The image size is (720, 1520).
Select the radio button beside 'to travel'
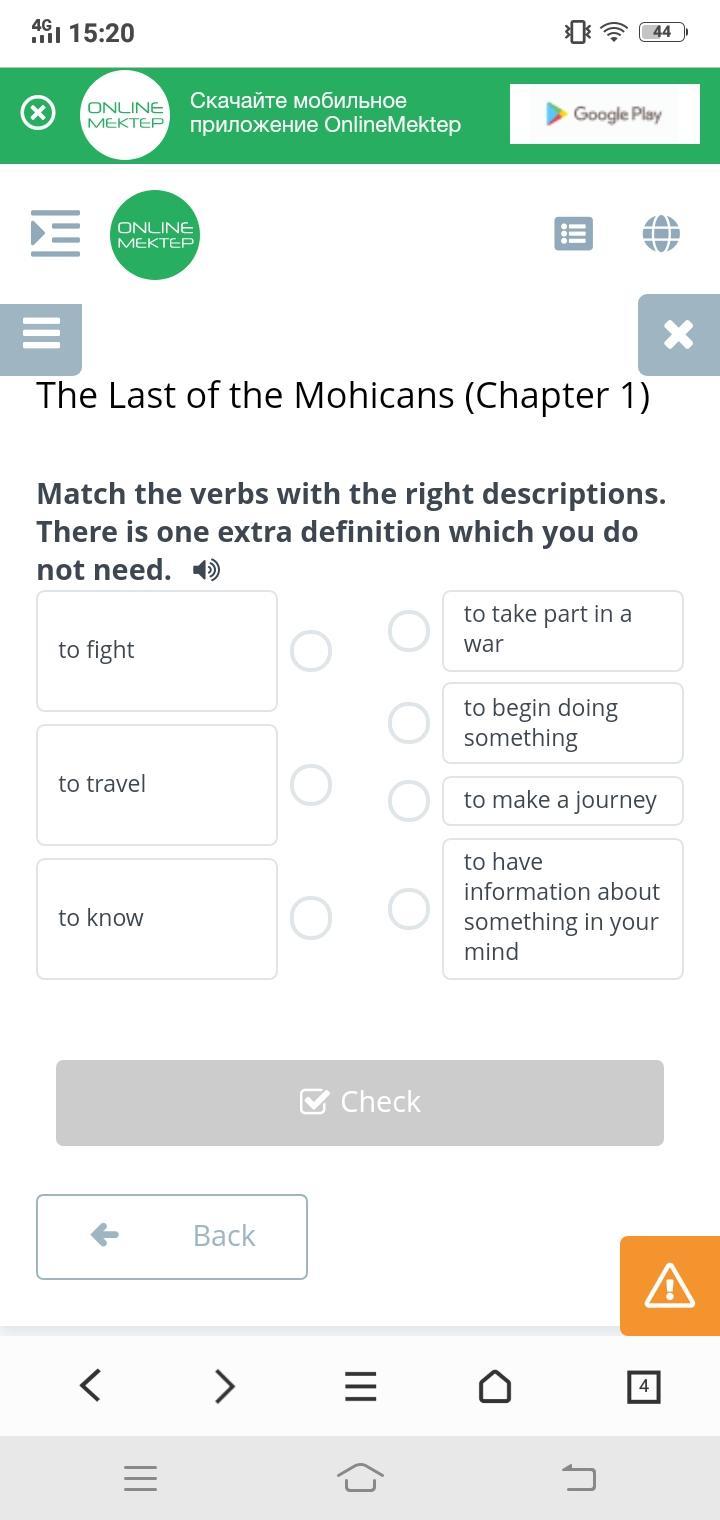[311, 785]
